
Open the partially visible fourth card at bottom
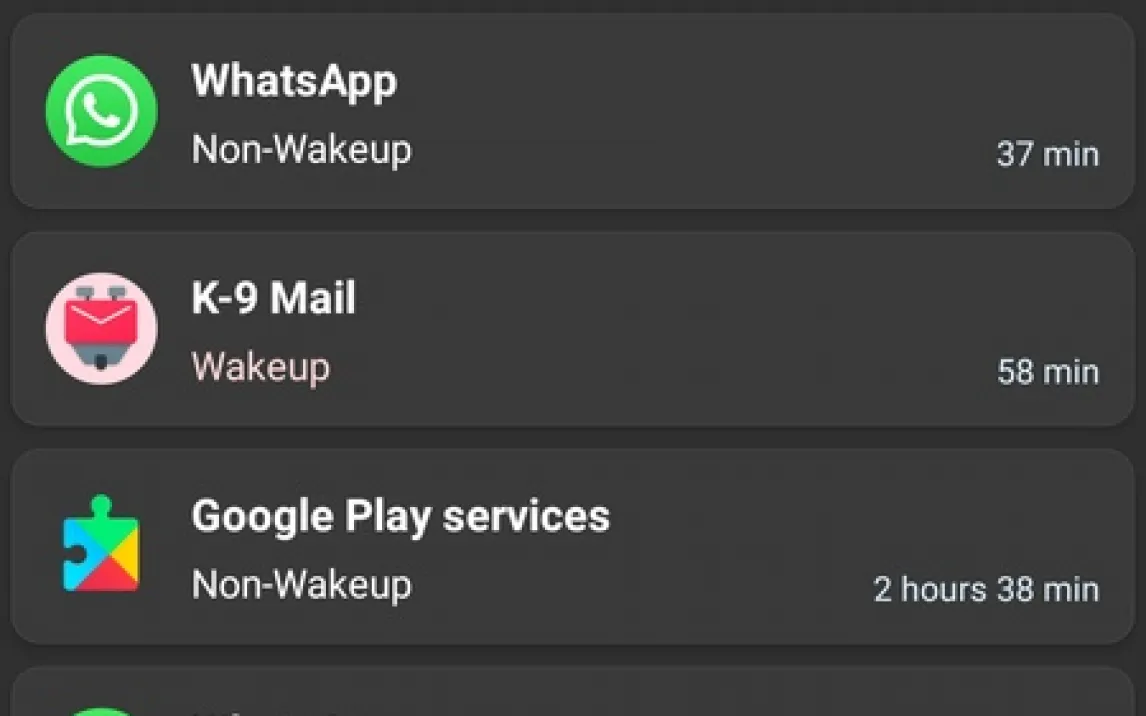(572, 691)
